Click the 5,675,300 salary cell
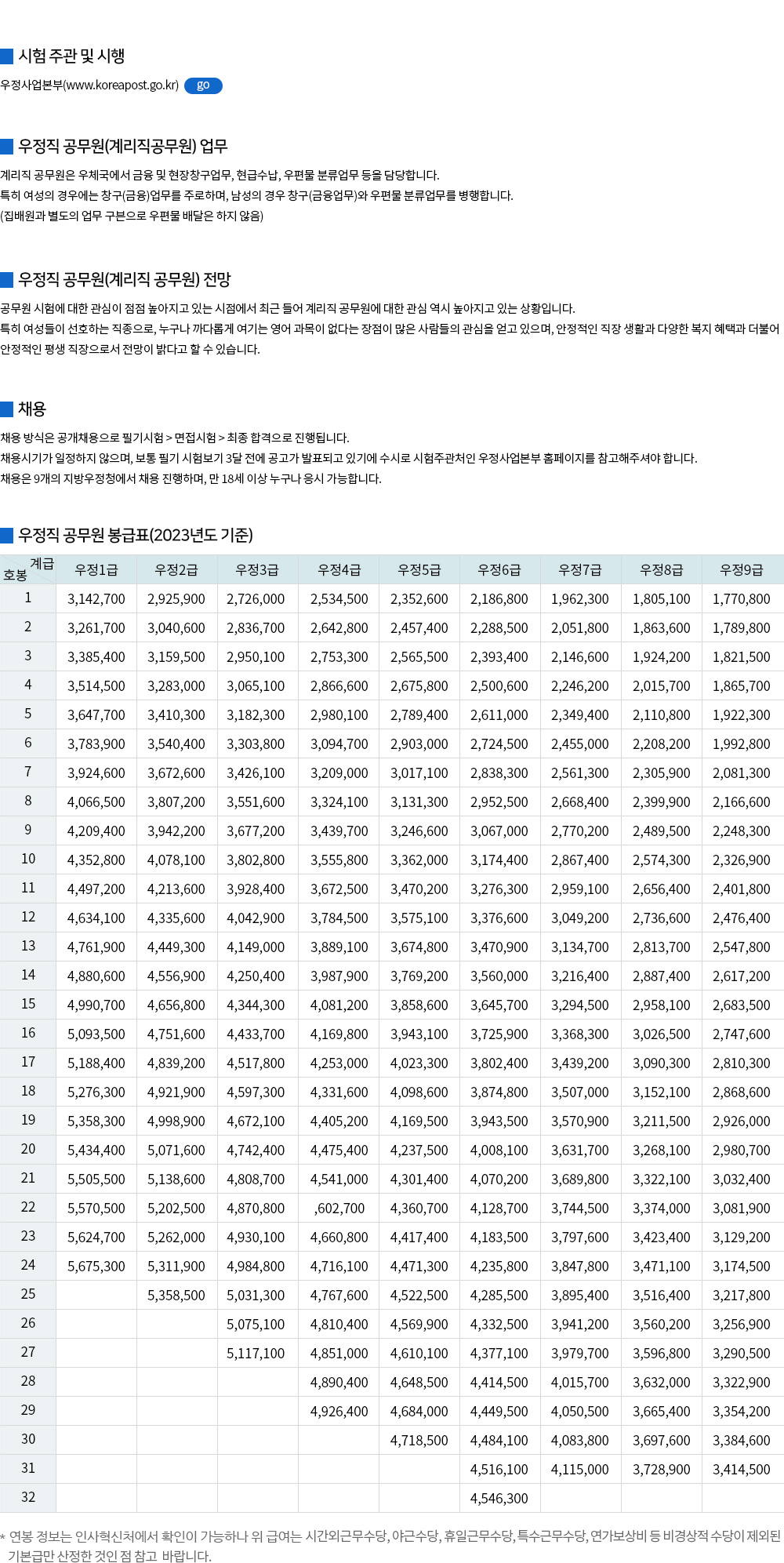The image size is (784, 1563). tap(96, 1267)
